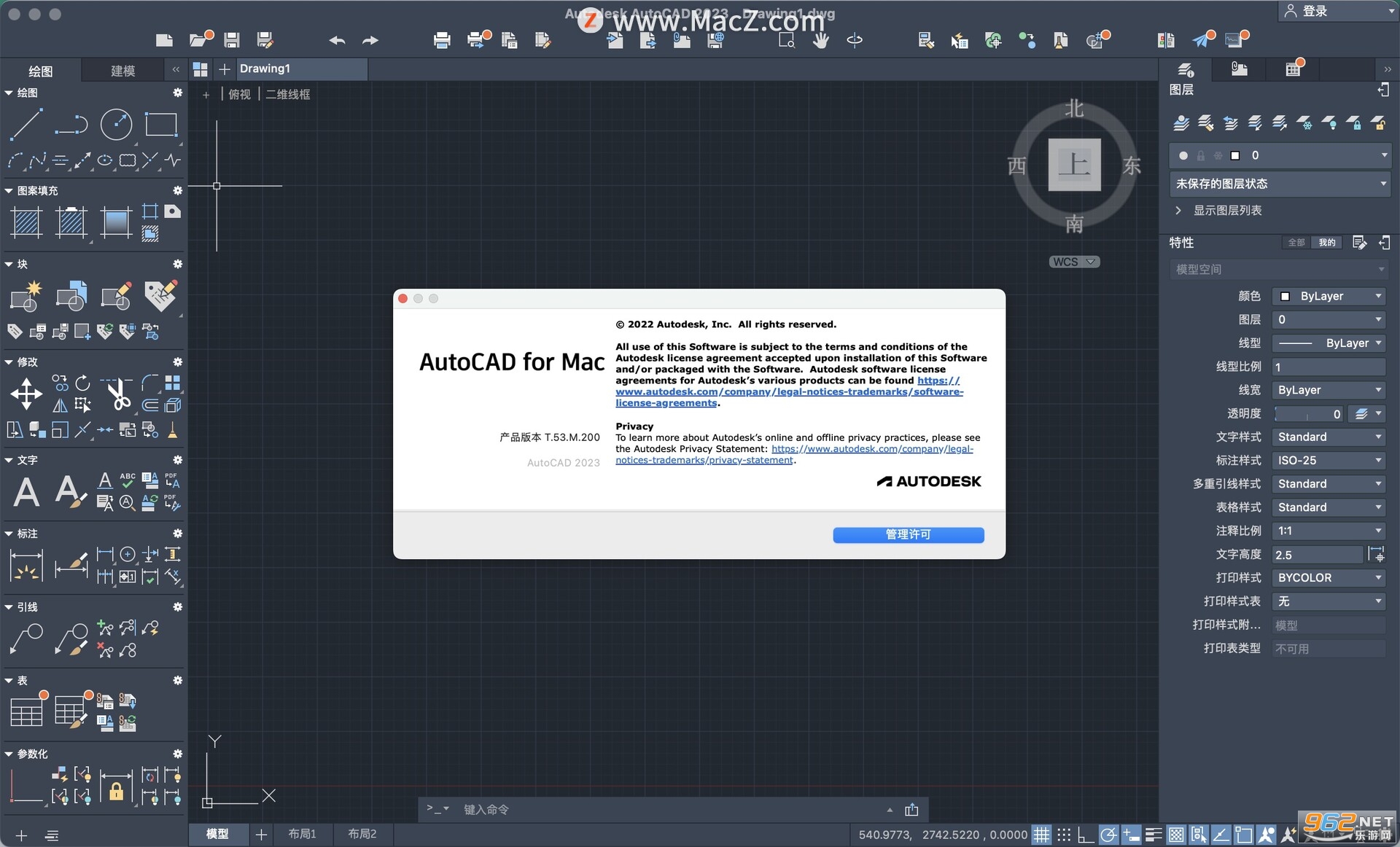
Task: Click the Hatch pattern fill tool
Action: point(26,222)
